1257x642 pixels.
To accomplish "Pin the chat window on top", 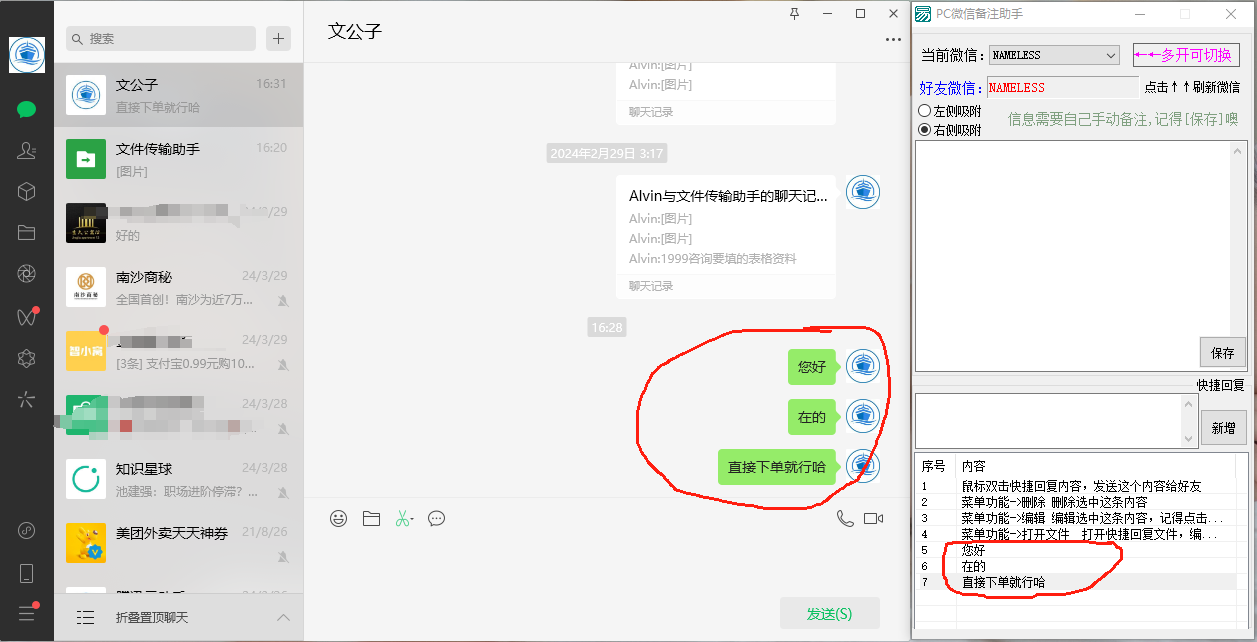I will point(795,13).
